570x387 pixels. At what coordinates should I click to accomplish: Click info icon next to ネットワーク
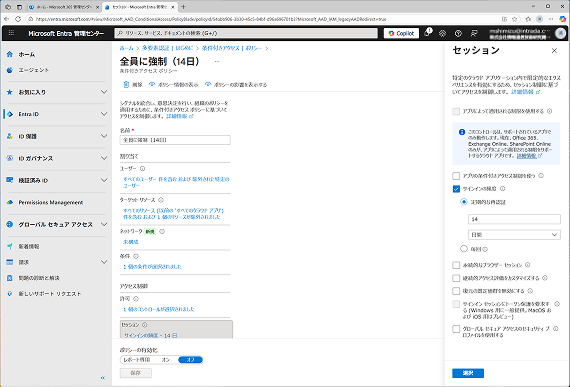coord(162,231)
